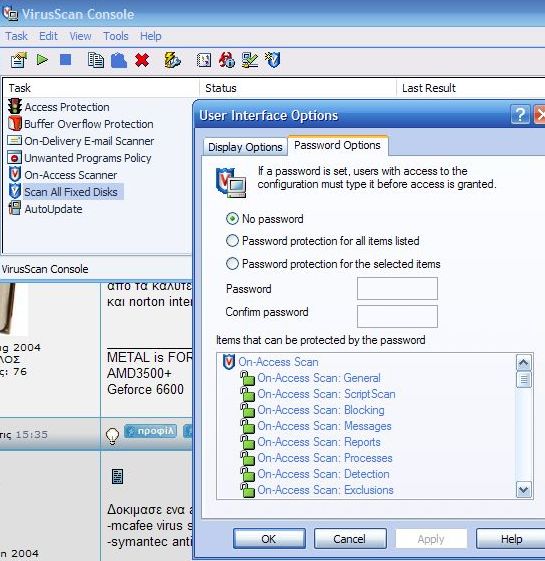This screenshot has height=561, width=545.
Task: Click the OK button
Action: 269,539
